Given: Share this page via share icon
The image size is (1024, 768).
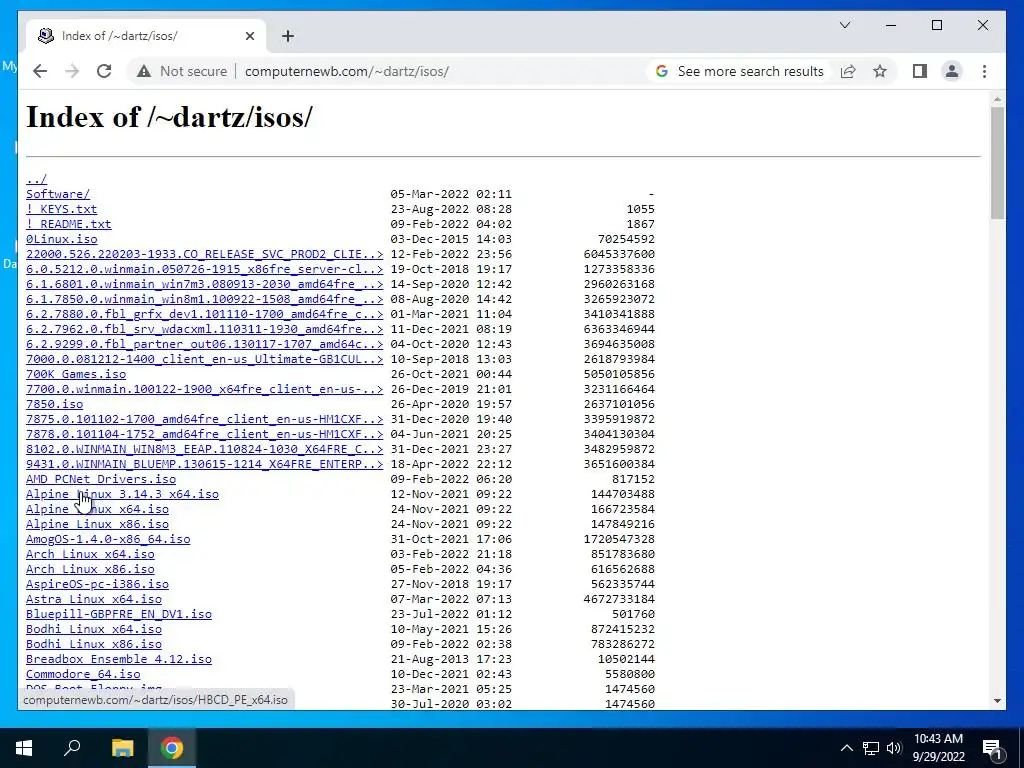Looking at the screenshot, I should point(848,71).
